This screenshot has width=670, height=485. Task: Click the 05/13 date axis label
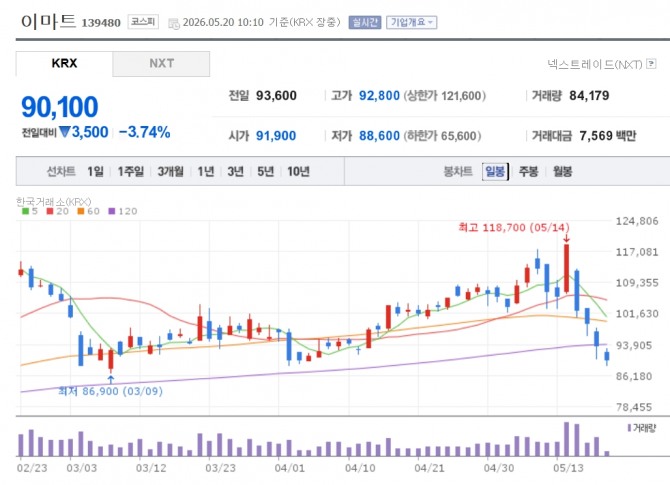pyautogui.click(x=568, y=468)
